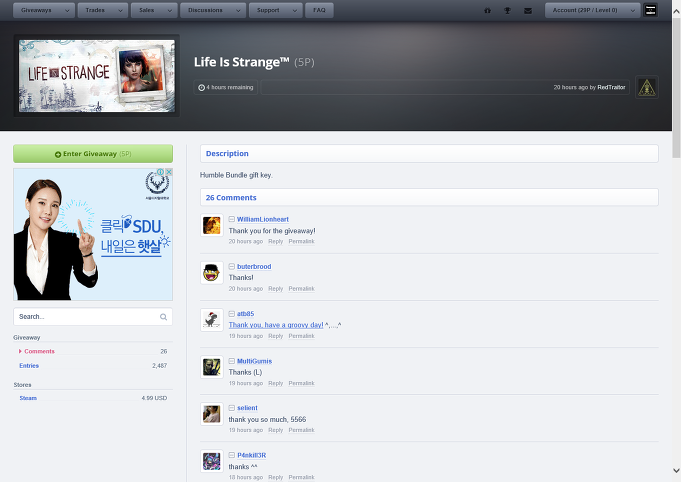The width and height of the screenshot is (681, 482).
Task: Click the Life Is Strange banner image
Action: point(96,76)
